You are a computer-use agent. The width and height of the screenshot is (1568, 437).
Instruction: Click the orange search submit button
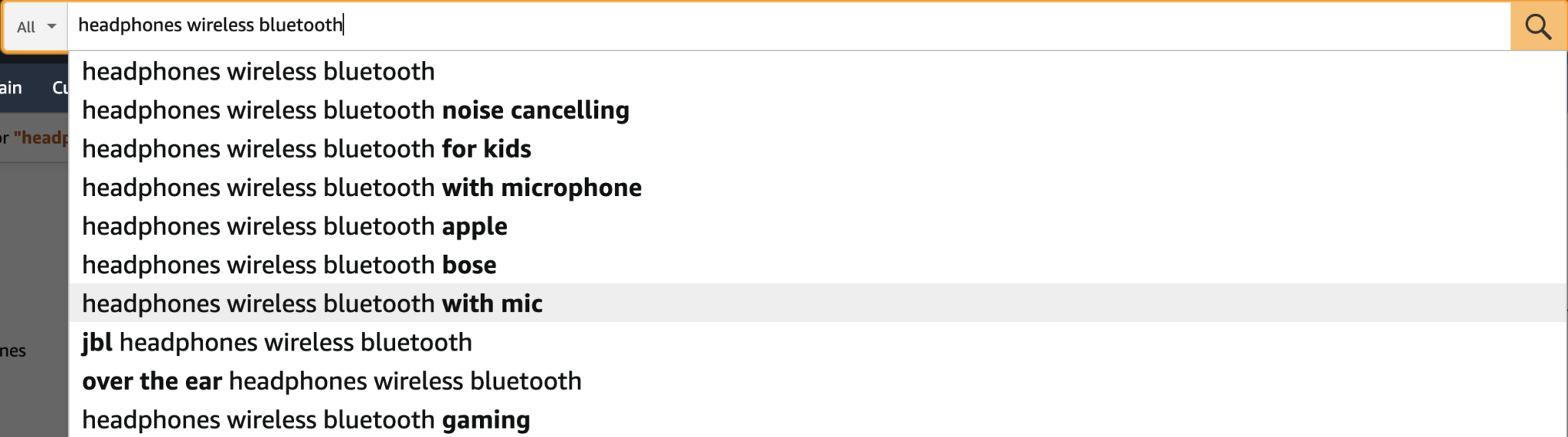pos(1538,27)
